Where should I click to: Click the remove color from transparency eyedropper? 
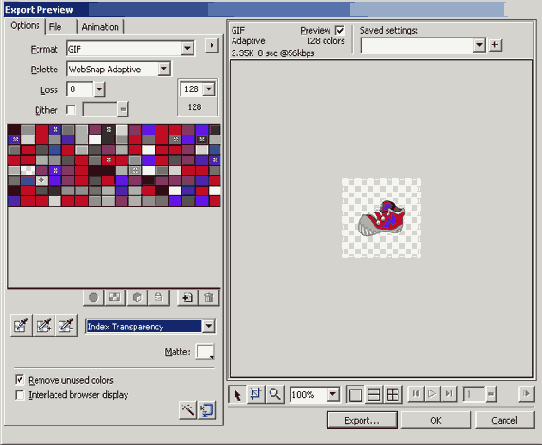(66, 325)
